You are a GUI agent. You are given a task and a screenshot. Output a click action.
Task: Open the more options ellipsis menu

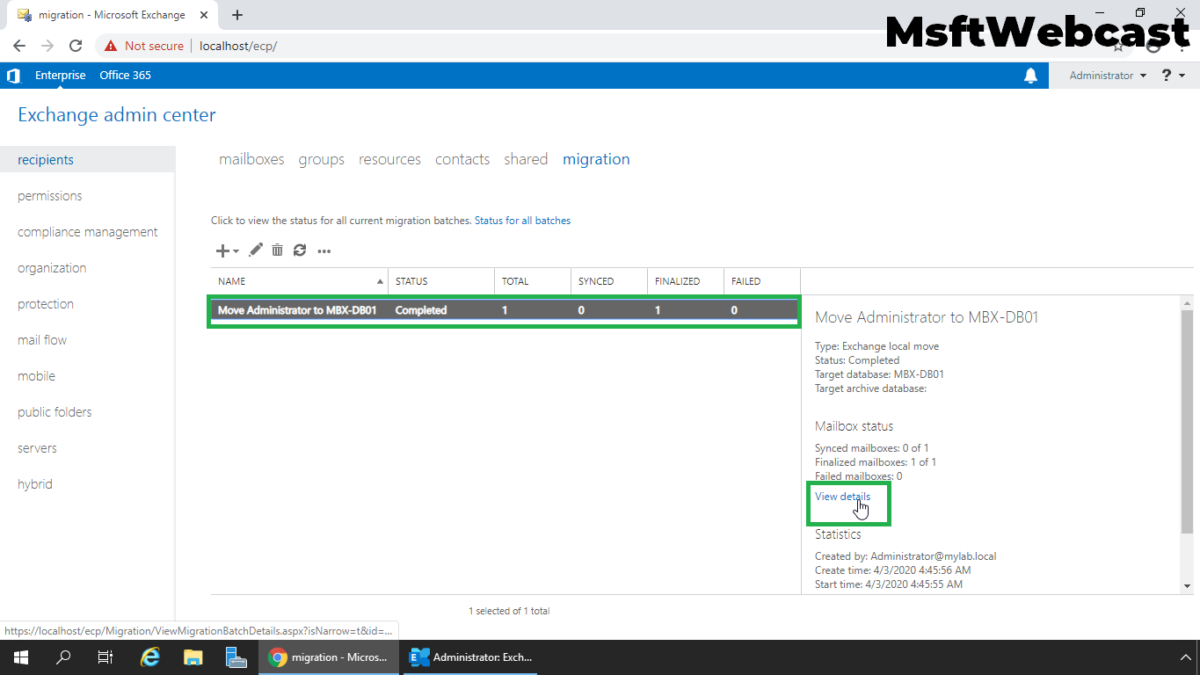(324, 251)
